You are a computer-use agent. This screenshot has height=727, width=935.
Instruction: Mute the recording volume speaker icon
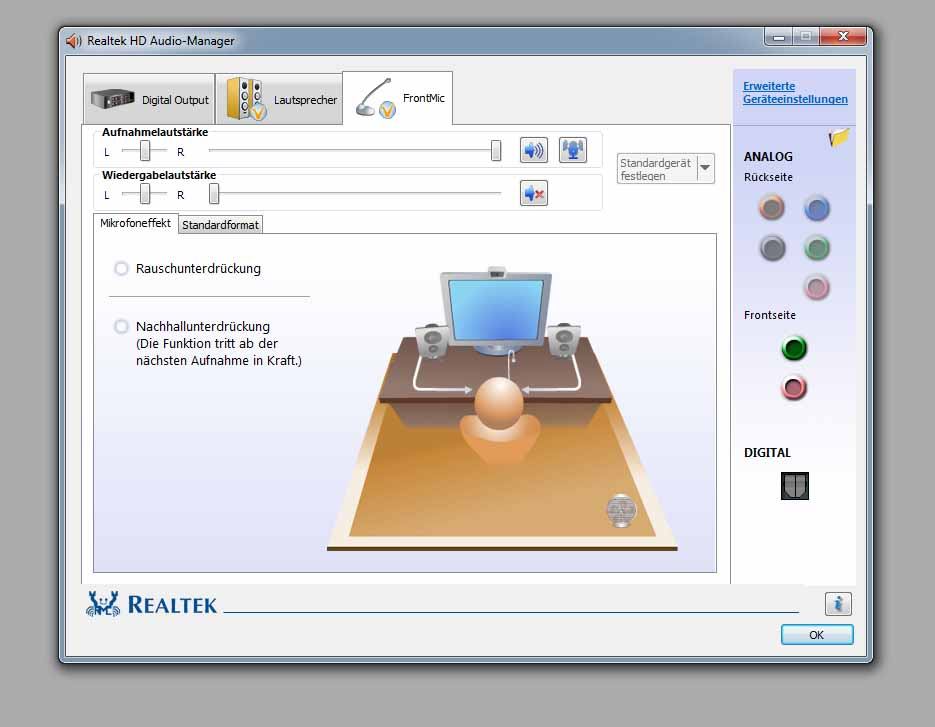534,150
